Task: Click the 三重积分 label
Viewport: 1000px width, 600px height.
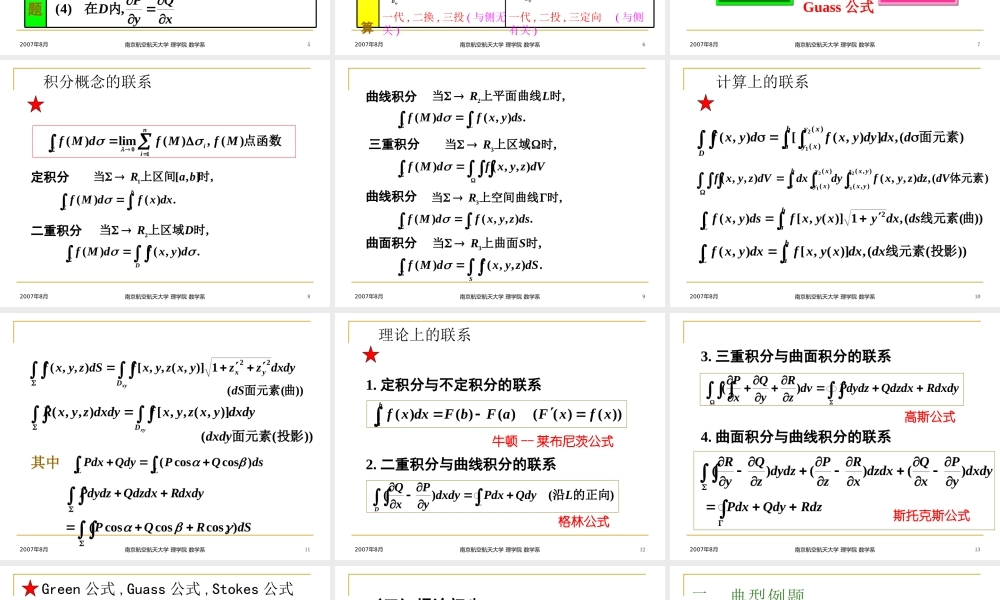Action: [393, 144]
